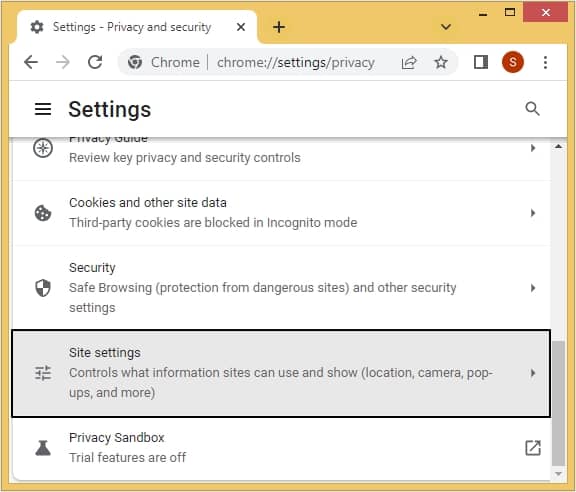Open a new tab with plus button
Image resolution: width=576 pixels, height=492 pixels.
click(x=279, y=27)
